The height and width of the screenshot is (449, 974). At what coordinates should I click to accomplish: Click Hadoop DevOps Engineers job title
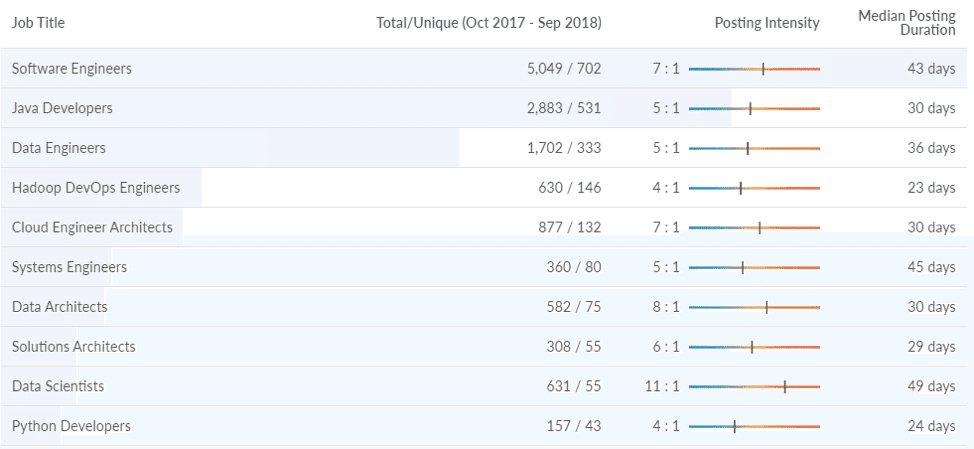click(96, 187)
